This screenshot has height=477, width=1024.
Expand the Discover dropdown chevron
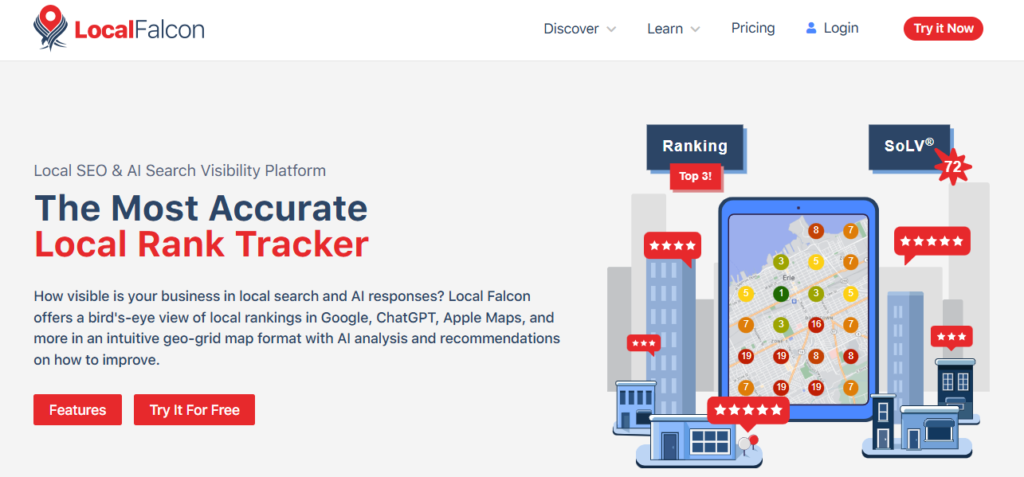pyautogui.click(x=611, y=29)
